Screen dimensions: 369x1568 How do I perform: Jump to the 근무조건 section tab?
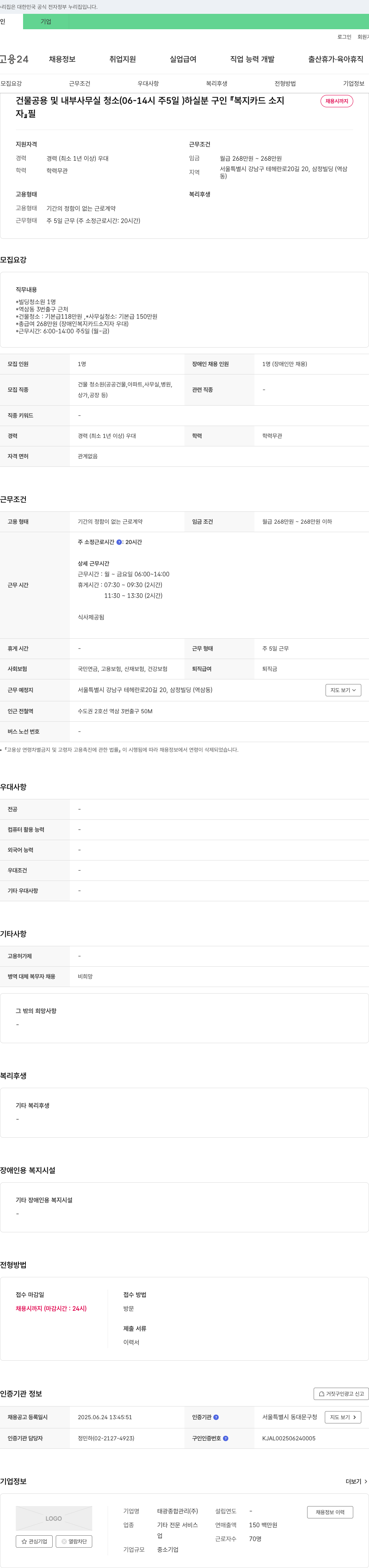pos(79,83)
